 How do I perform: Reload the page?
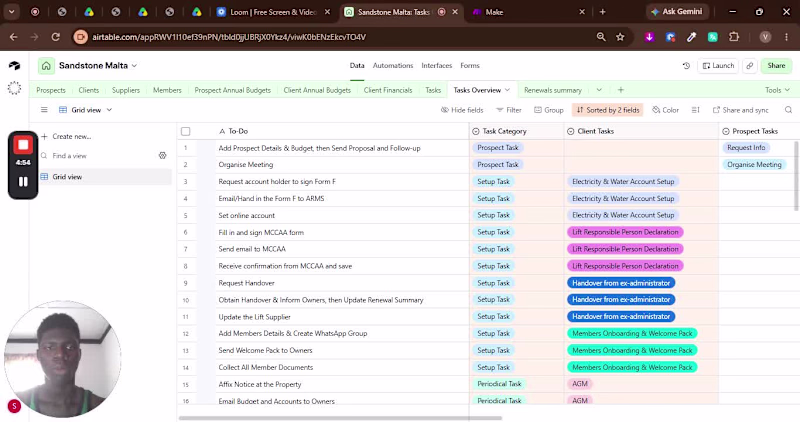(56, 37)
